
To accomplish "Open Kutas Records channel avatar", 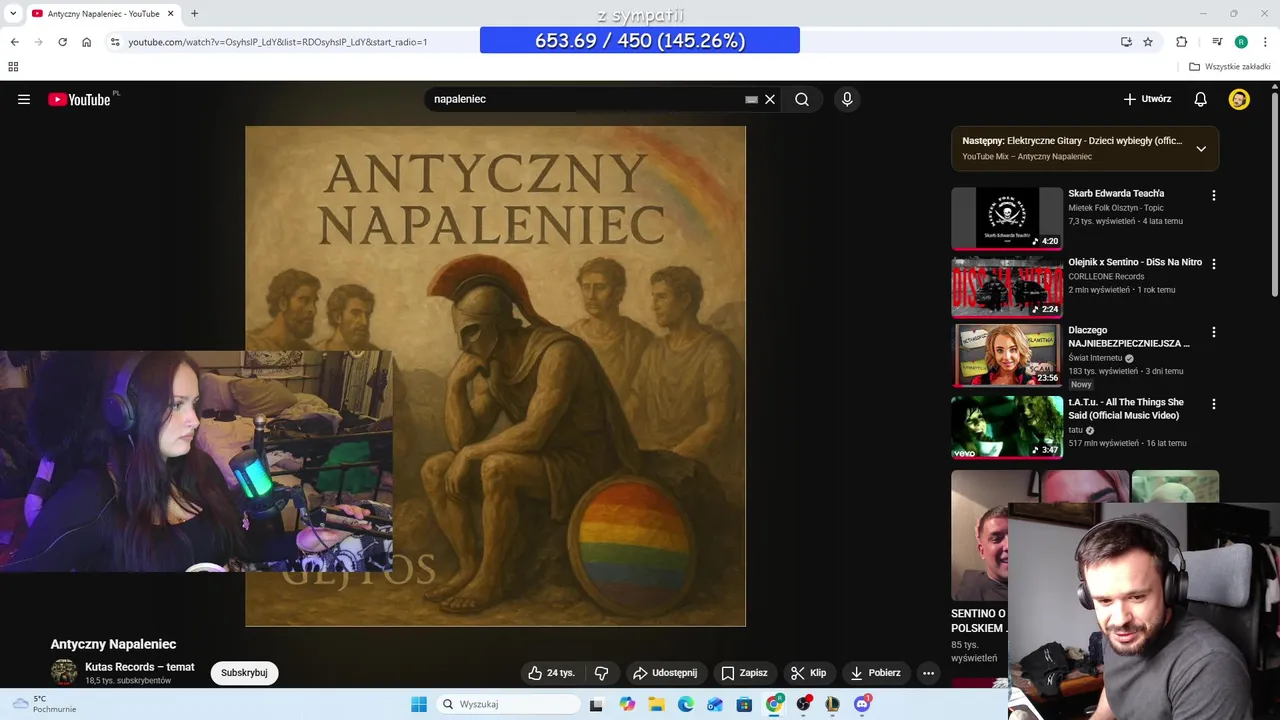I will (x=64, y=673).
